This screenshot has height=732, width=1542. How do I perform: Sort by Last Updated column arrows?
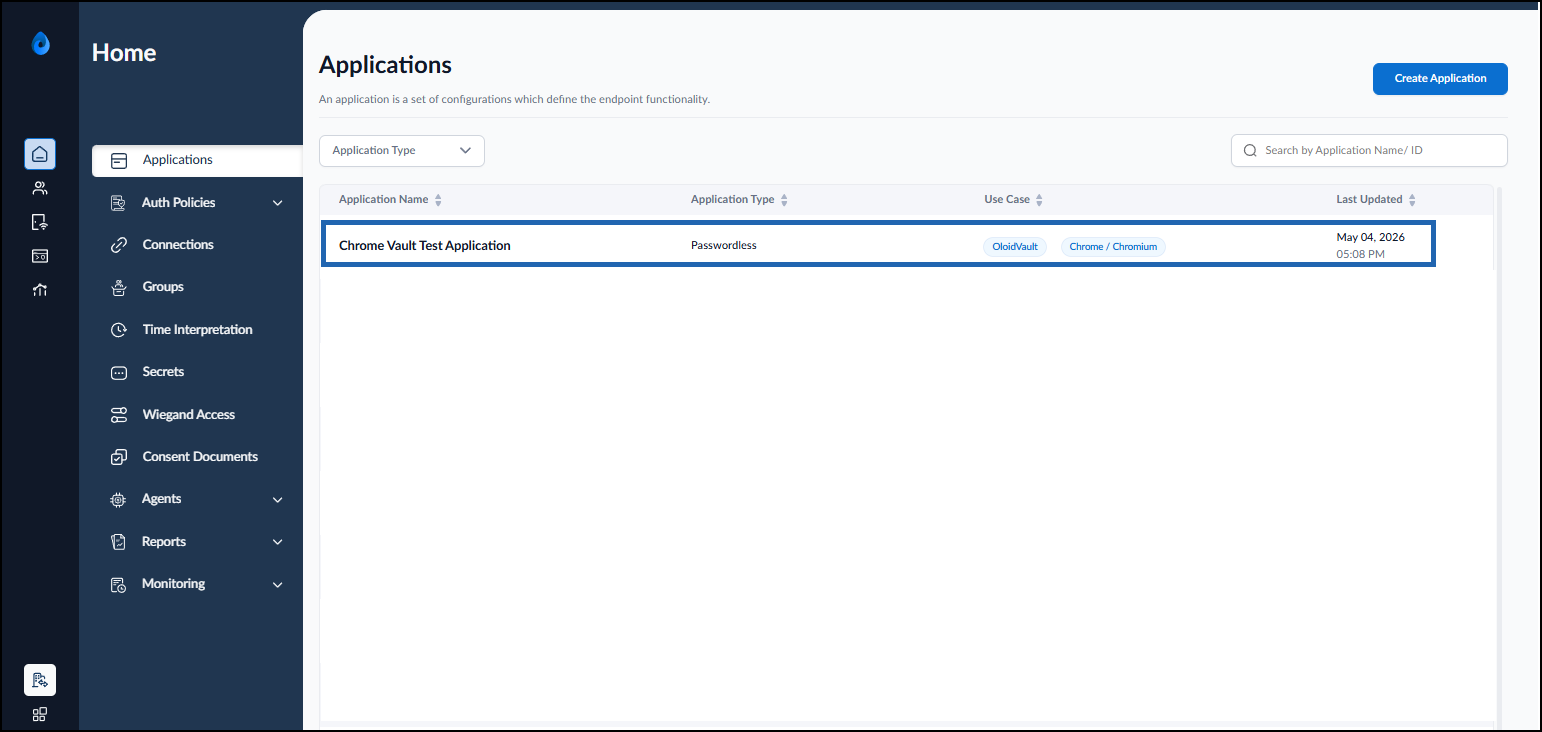point(1412,200)
